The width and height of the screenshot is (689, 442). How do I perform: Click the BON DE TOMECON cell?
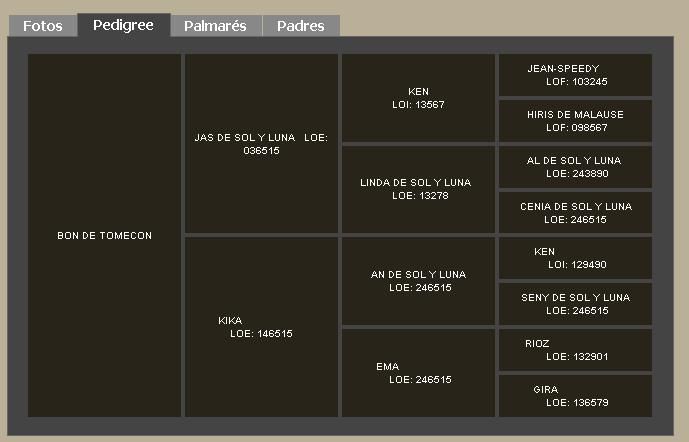(105, 235)
